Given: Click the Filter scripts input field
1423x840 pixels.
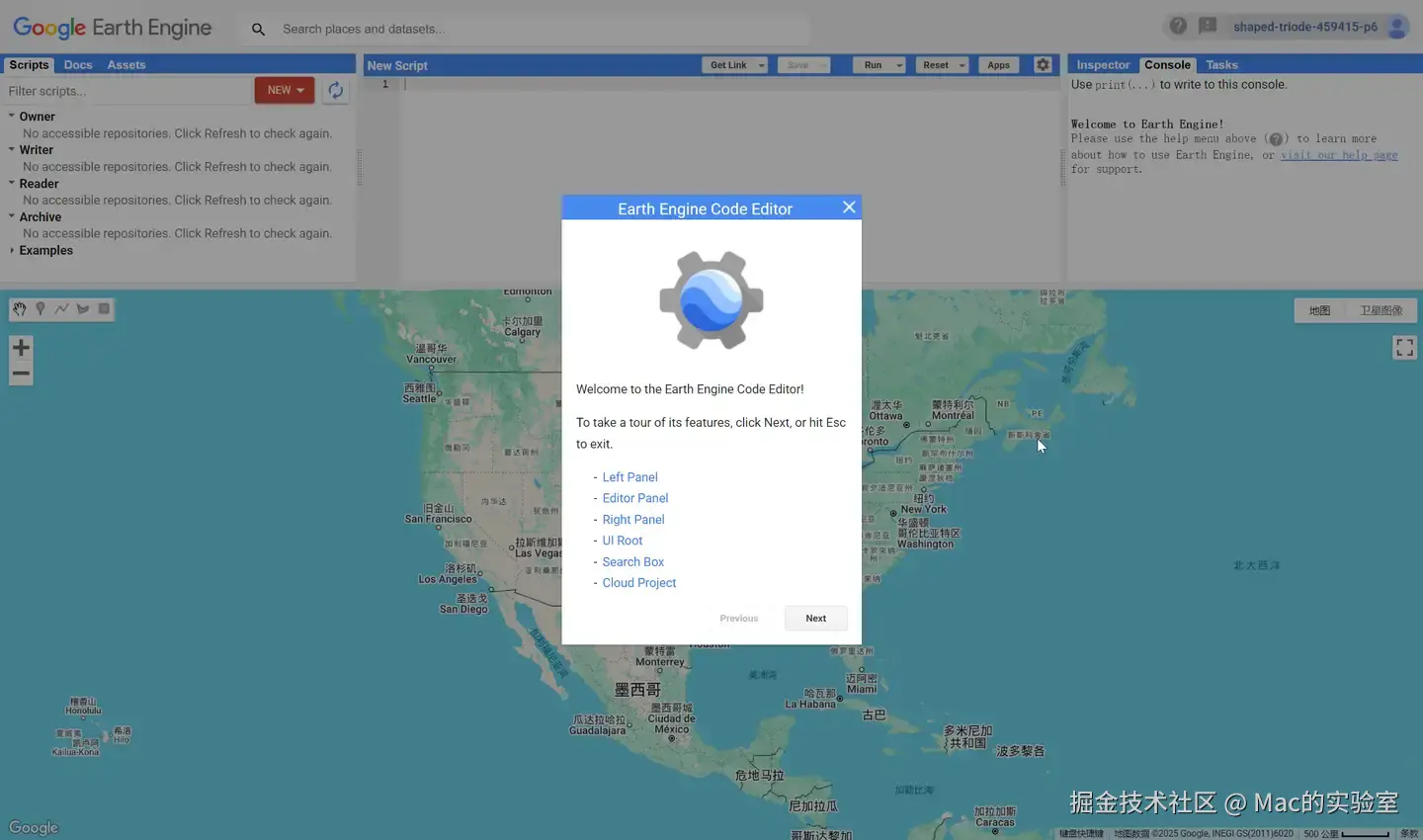Looking at the screenshot, I should 126,91.
